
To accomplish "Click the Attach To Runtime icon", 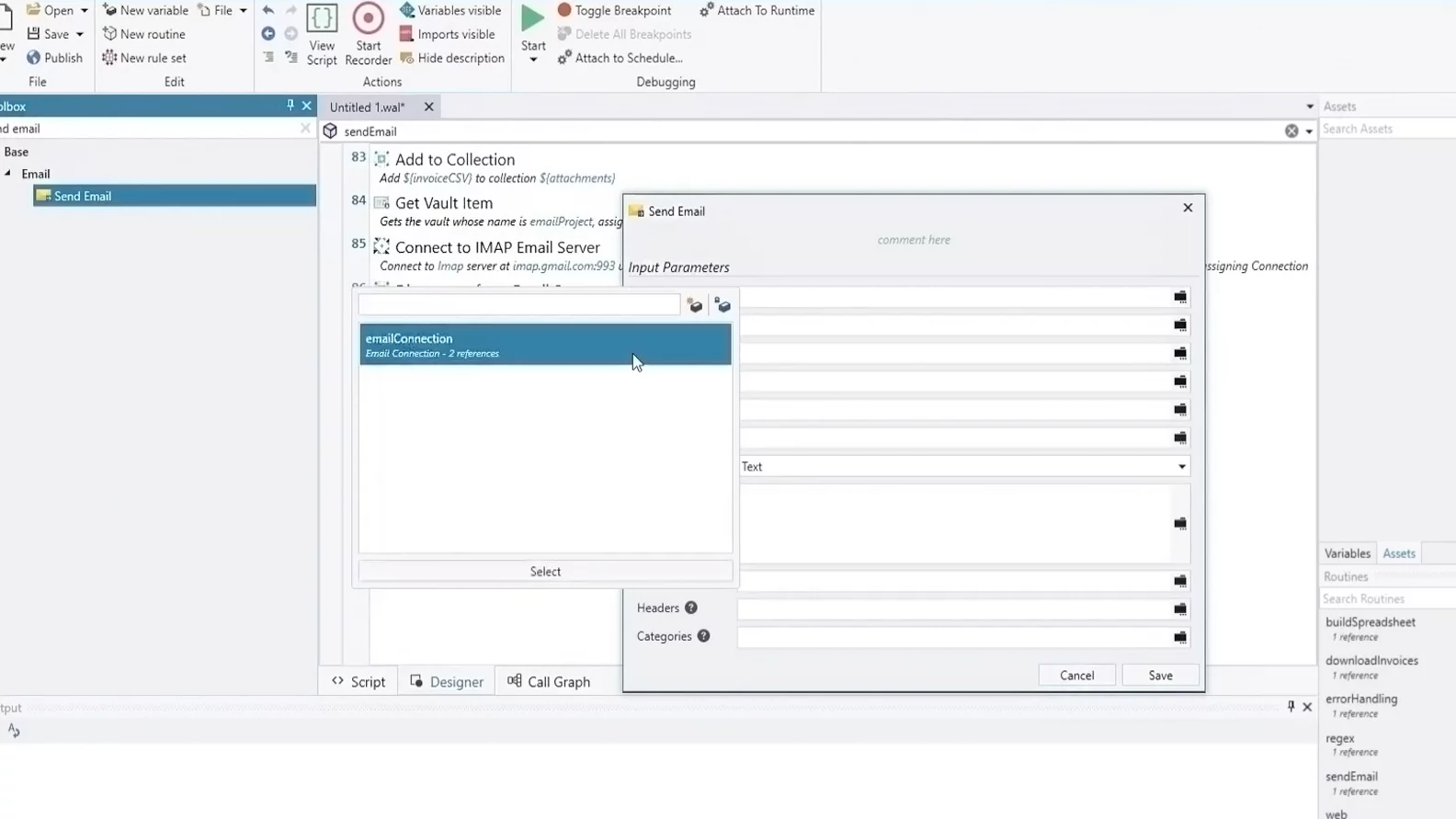I will (706, 11).
